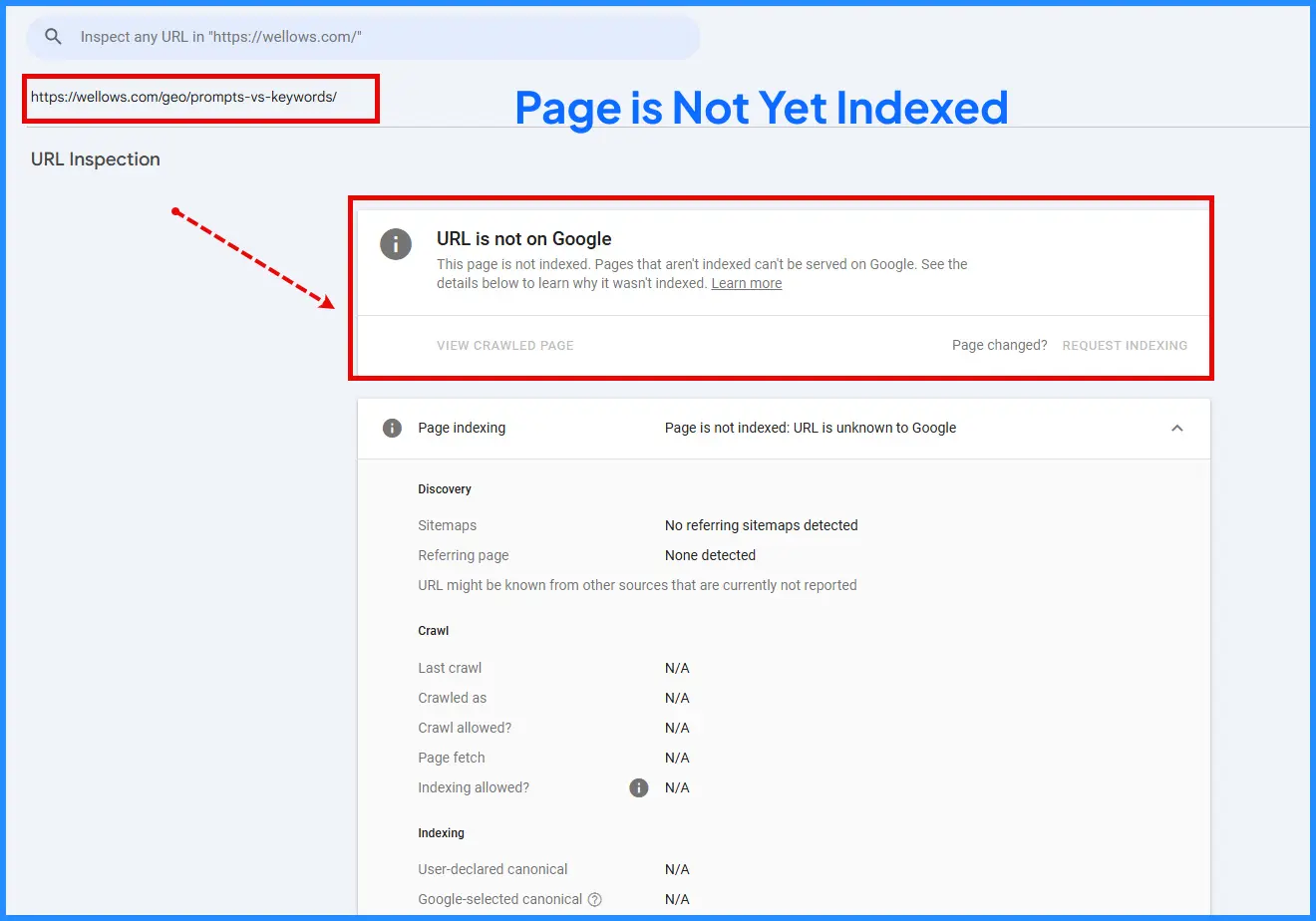Click the "VIEW CRAWLED PAGE" button

pos(504,345)
